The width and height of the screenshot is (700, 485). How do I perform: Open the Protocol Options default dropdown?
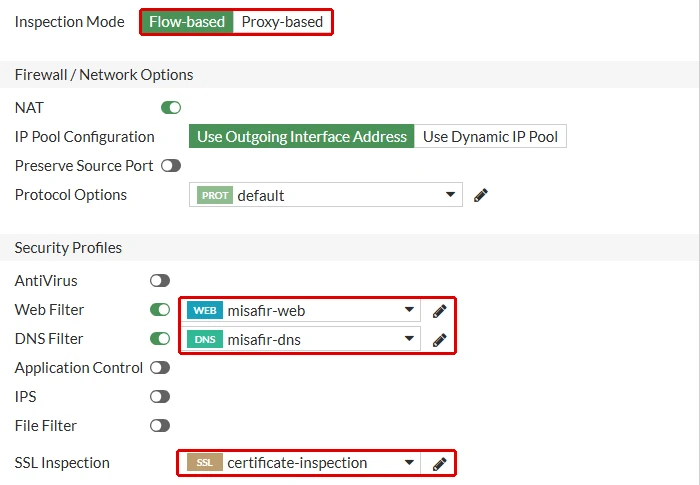326,195
